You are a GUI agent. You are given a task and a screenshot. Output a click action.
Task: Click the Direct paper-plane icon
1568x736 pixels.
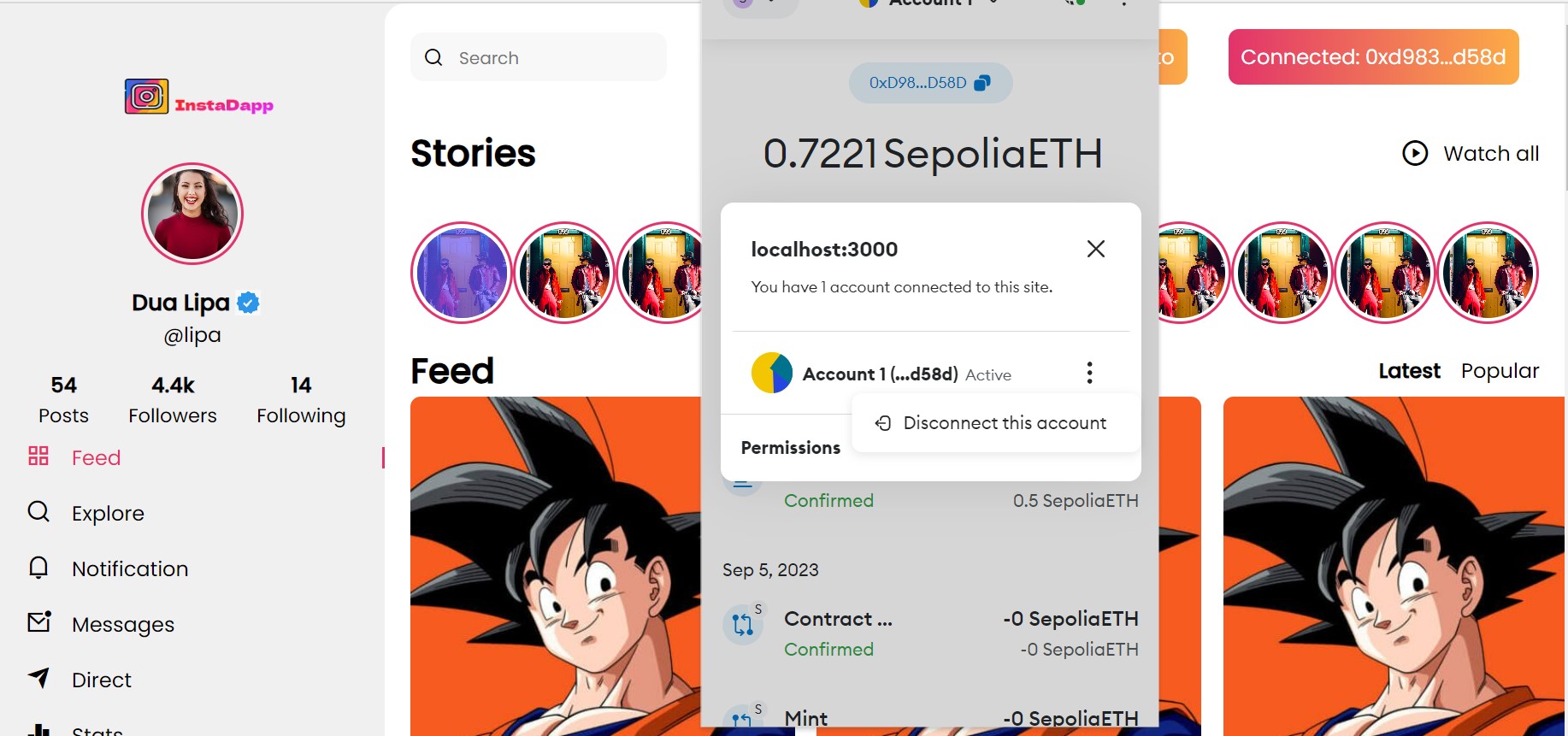pyautogui.click(x=39, y=678)
